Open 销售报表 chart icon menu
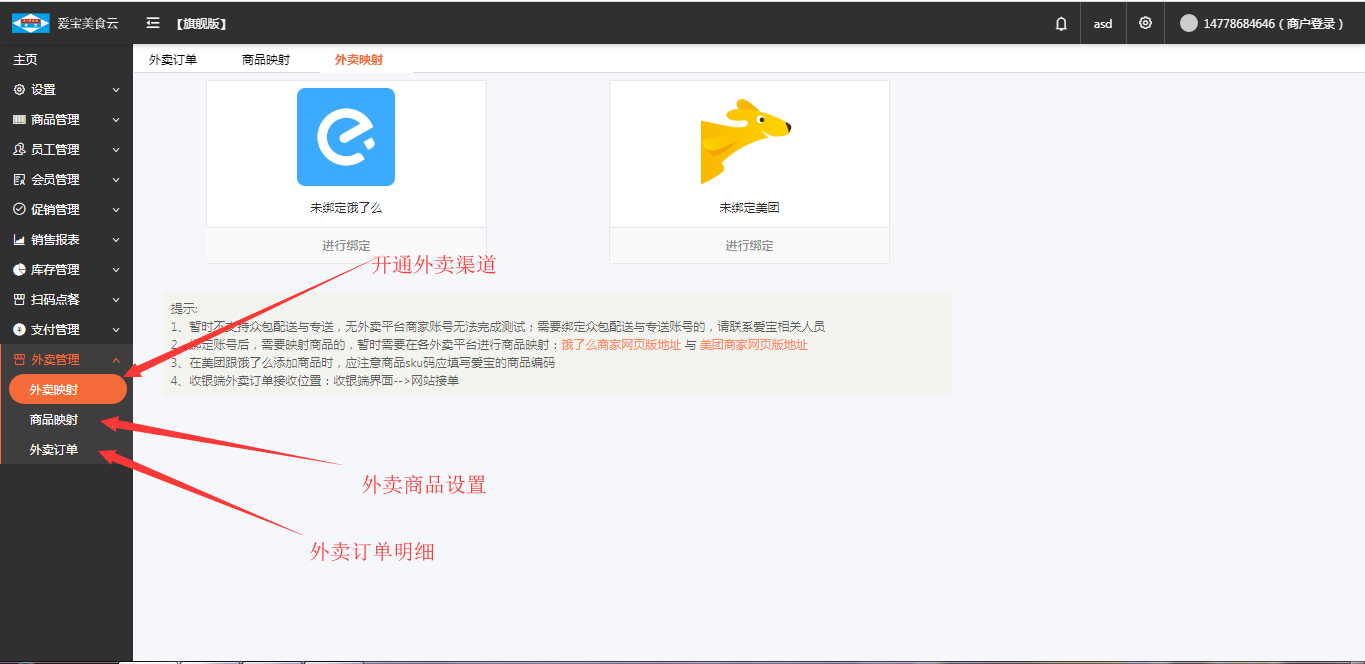The image size is (1365, 664). [19, 240]
